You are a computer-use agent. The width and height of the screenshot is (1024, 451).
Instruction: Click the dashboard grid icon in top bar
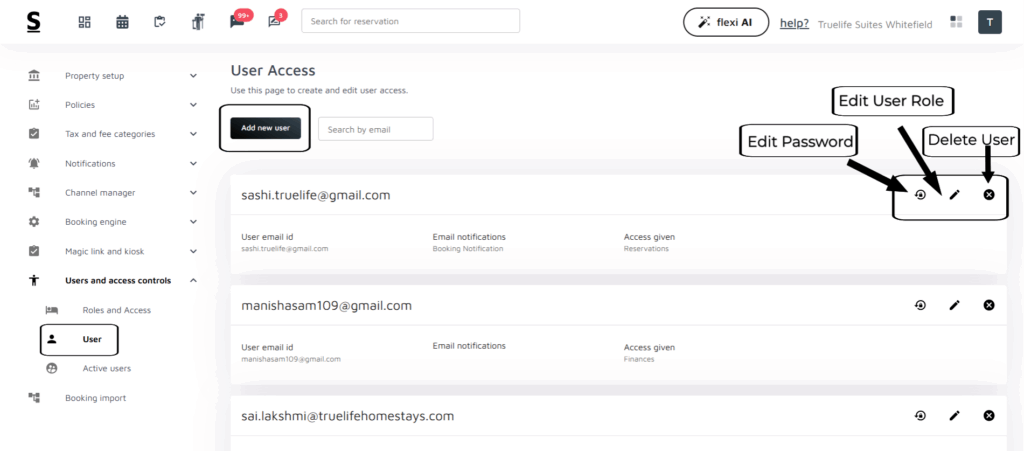pos(85,22)
